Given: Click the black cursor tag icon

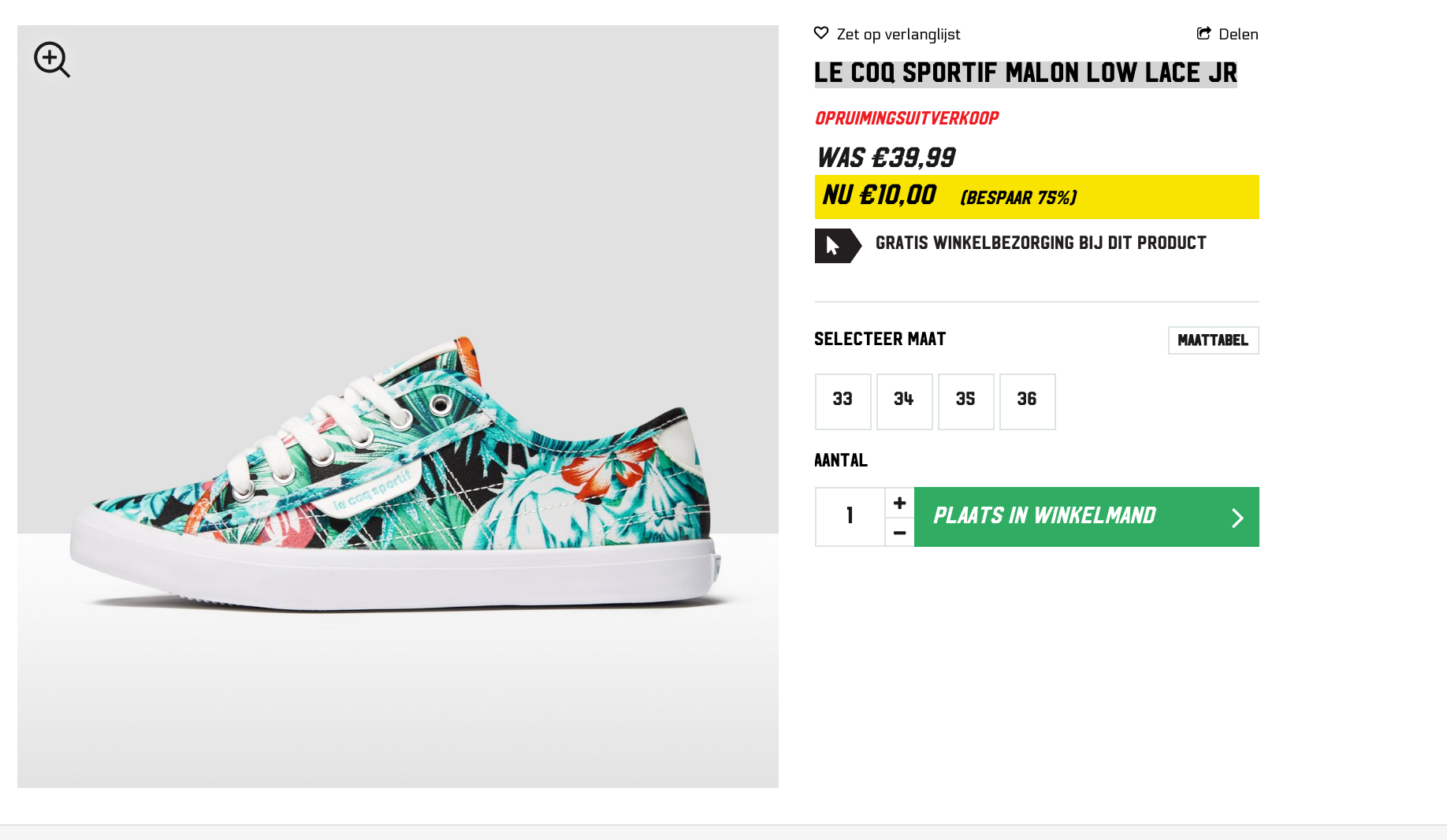Looking at the screenshot, I should point(836,246).
